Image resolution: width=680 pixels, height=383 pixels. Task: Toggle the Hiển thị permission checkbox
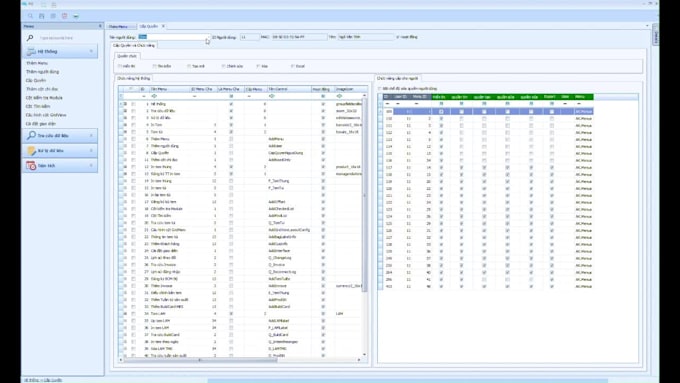pyautogui.click(x=120, y=66)
